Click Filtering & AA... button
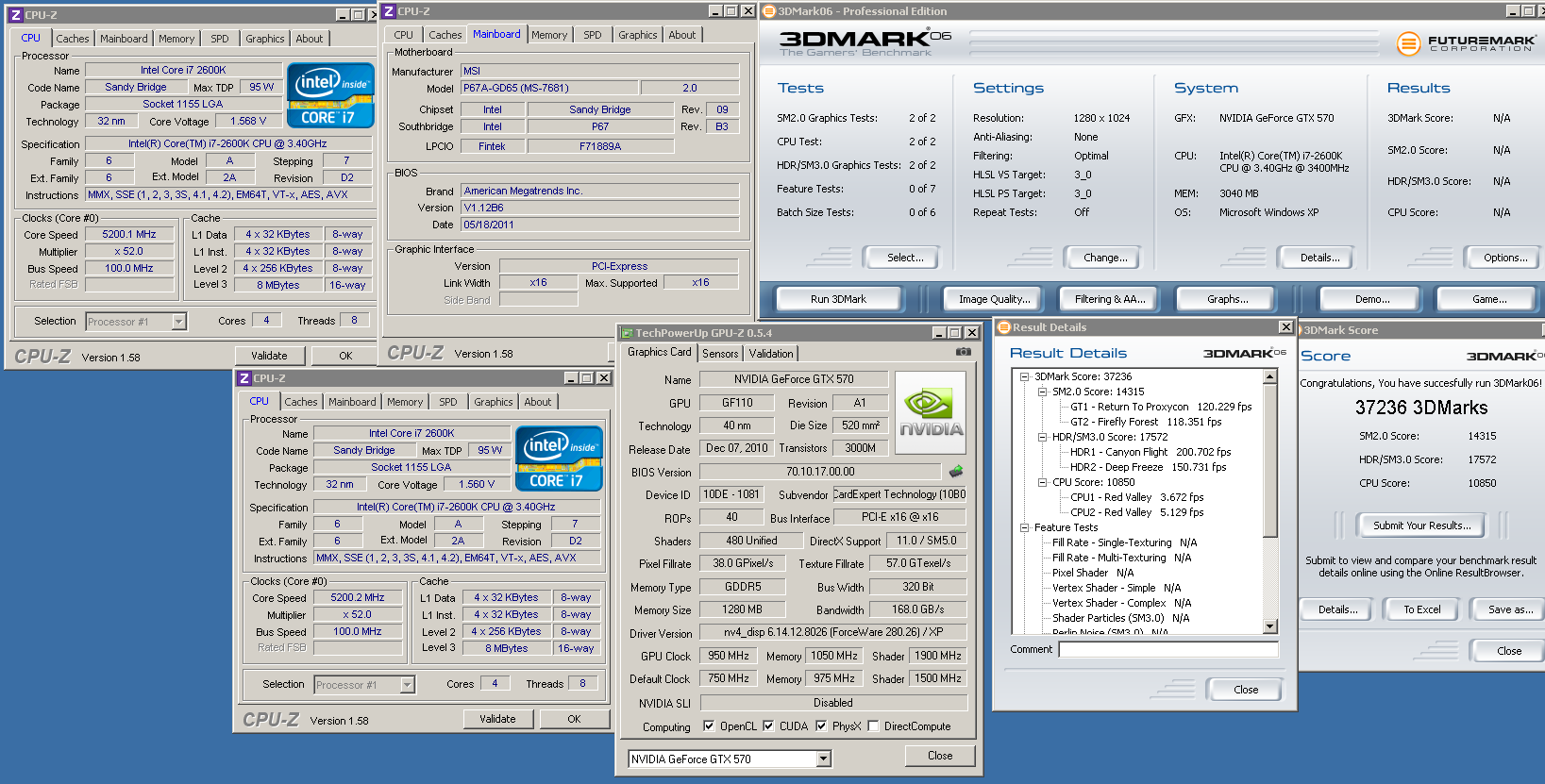 [x=1110, y=299]
